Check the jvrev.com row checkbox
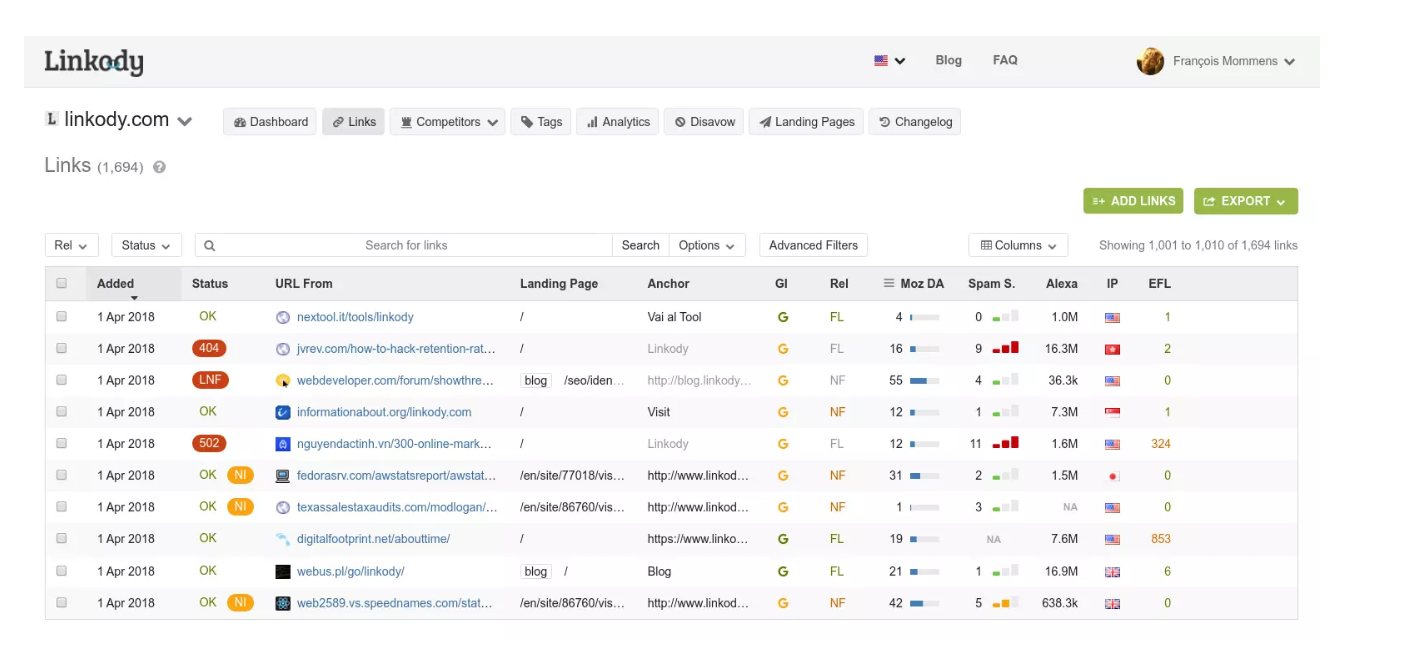The width and height of the screenshot is (1404, 671). point(62,349)
